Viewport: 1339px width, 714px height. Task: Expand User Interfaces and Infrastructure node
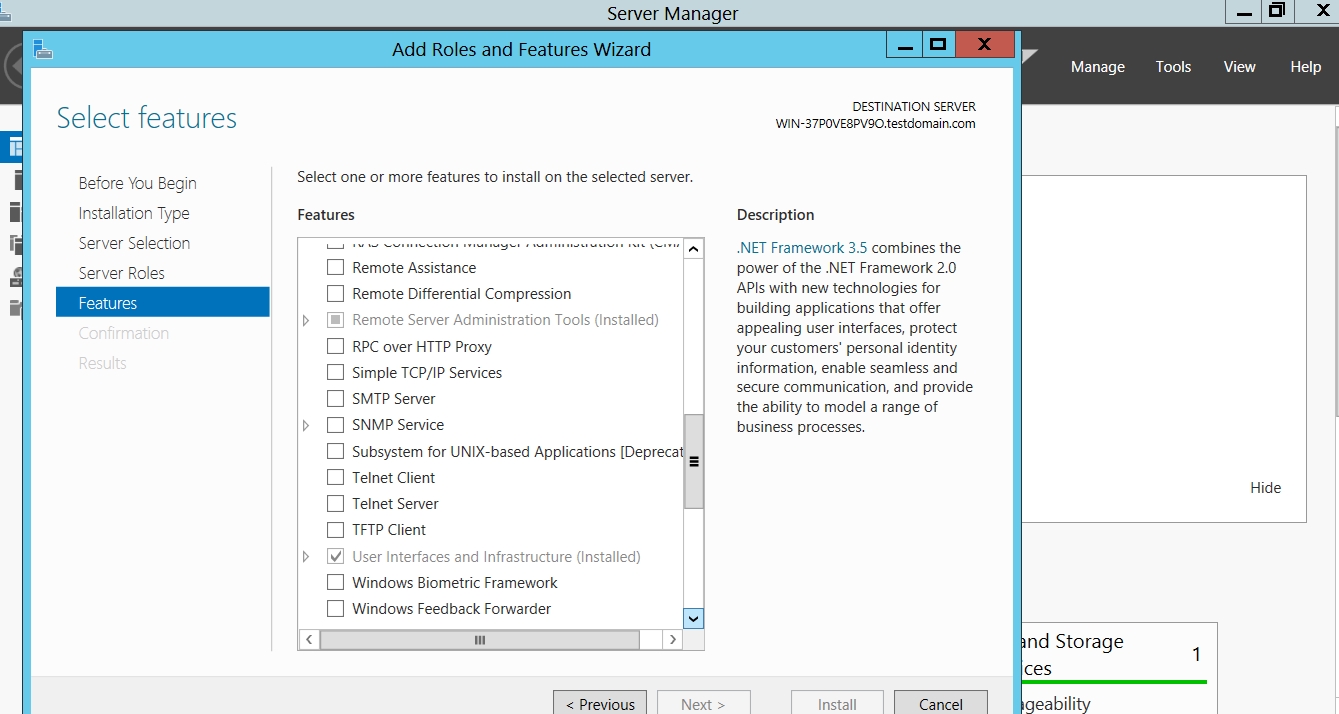click(306, 557)
